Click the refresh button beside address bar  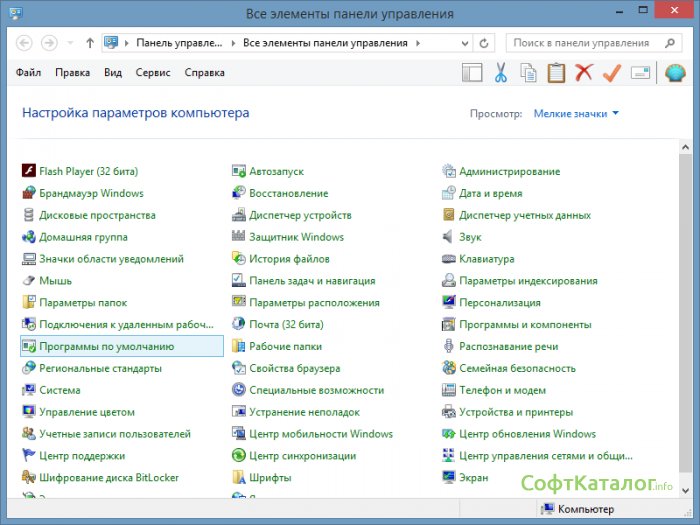484,44
